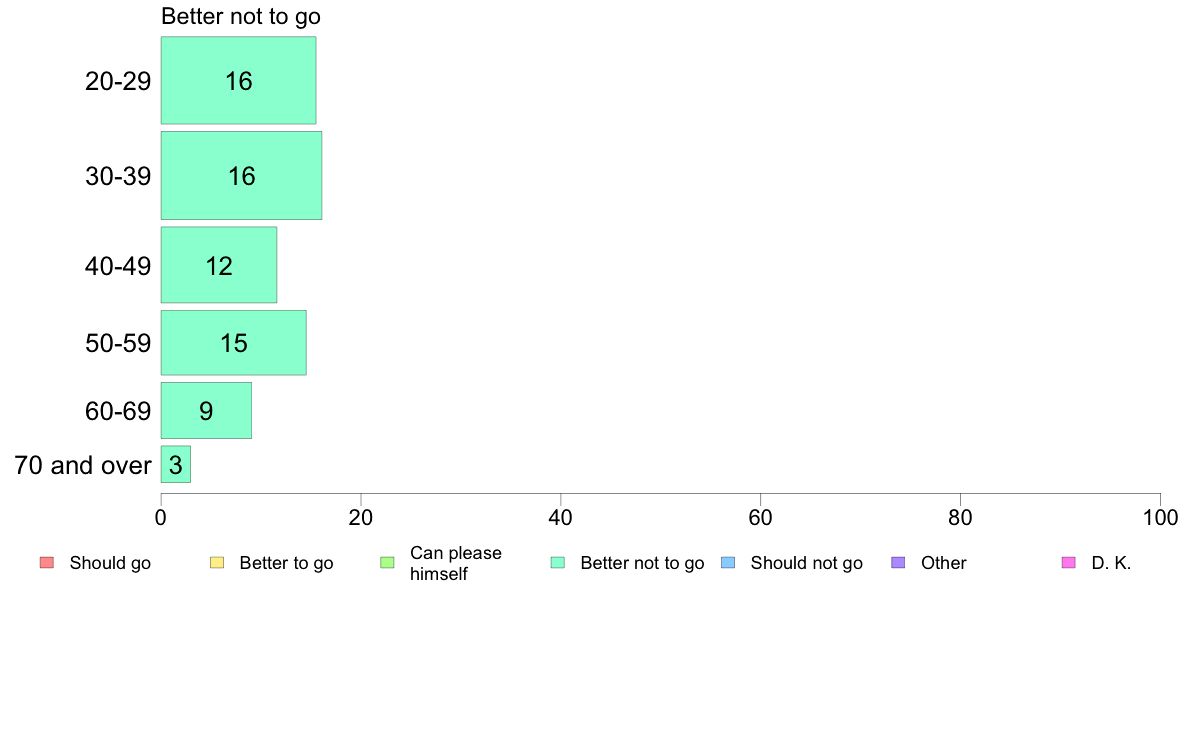This screenshot has width=1188, height=736.
Task: Click the 70 and over bar showing 3
Action: click(x=176, y=465)
